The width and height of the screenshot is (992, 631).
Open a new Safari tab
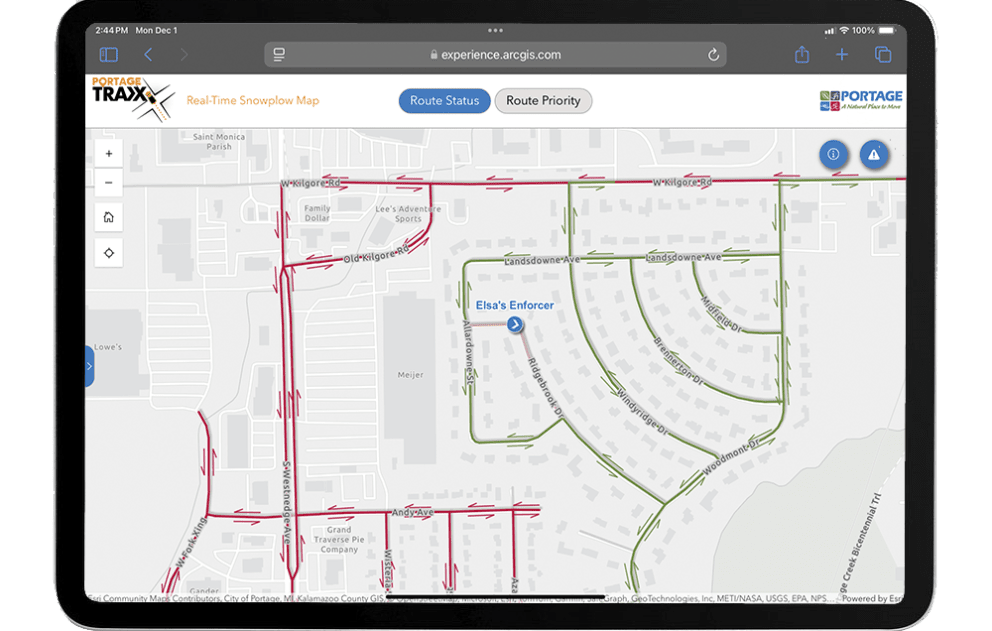pyautogui.click(x=842, y=55)
